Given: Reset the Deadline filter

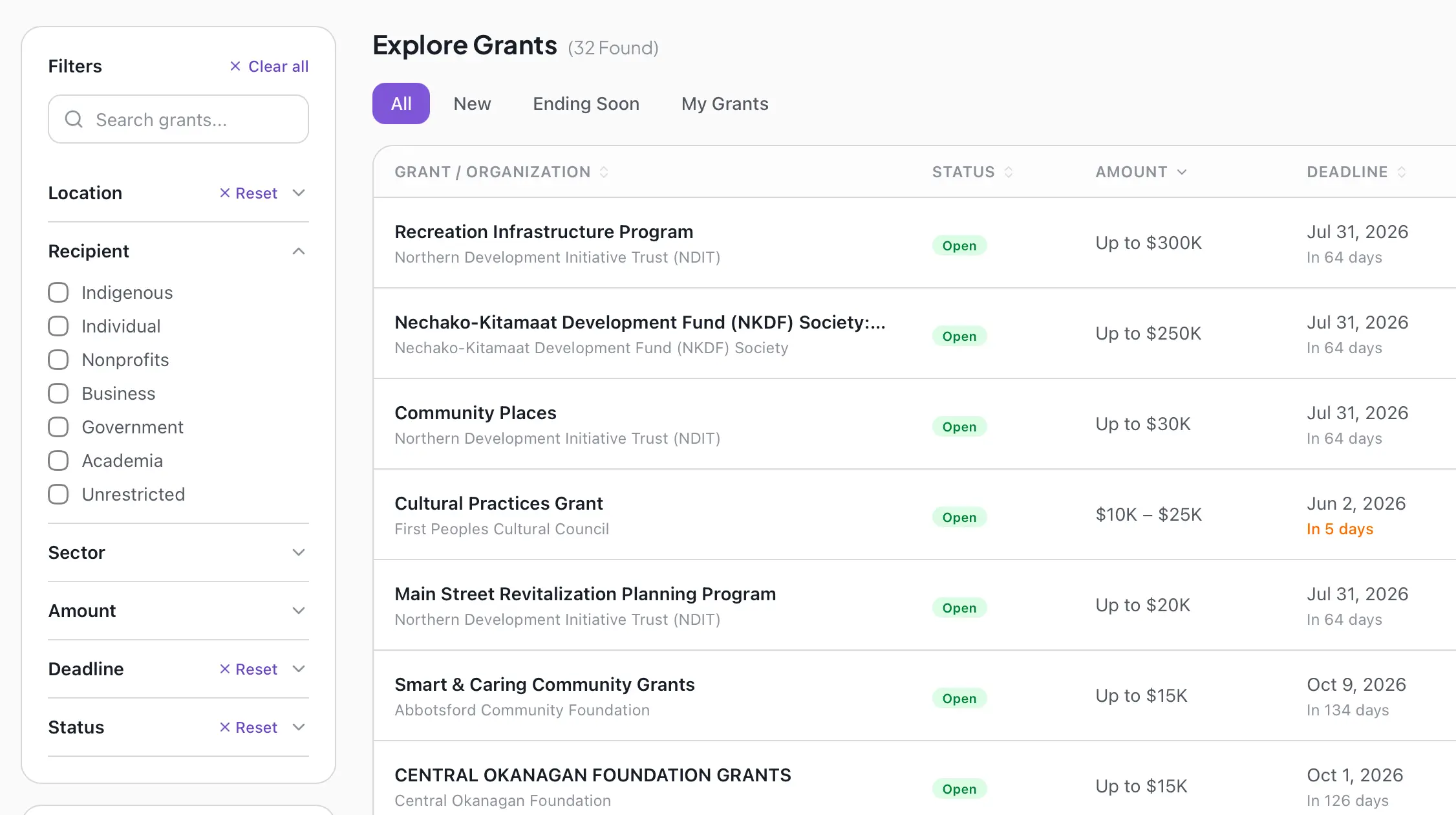Looking at the screenshot, I should pos(249,669).
